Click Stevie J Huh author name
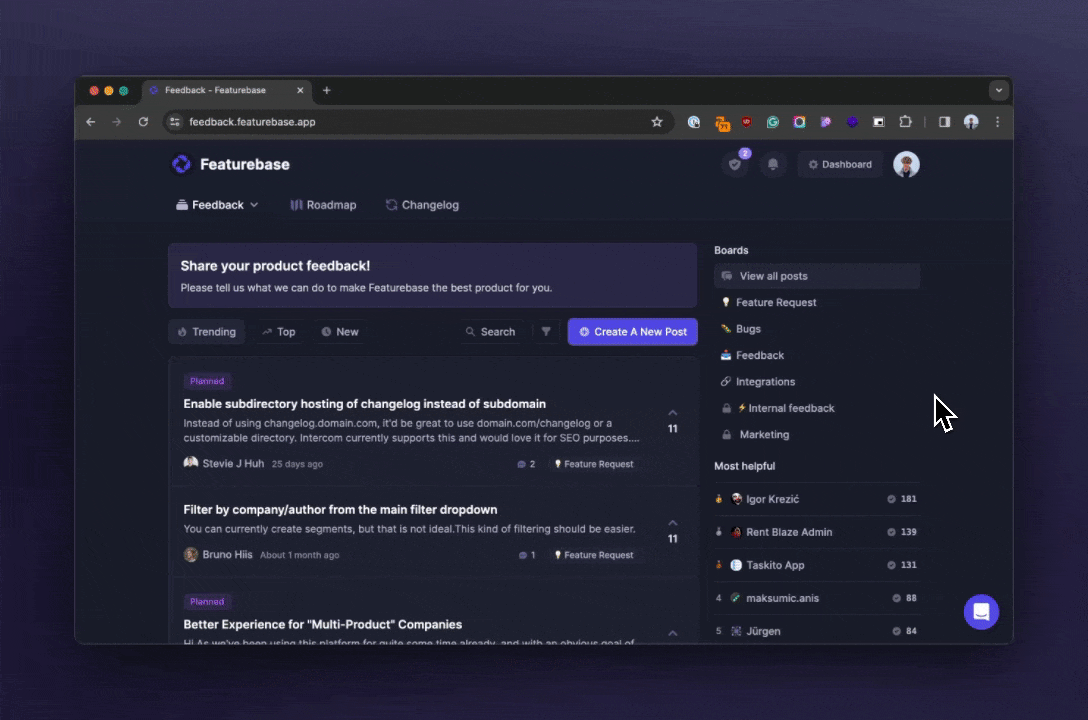This screenshot has height=720, width=1088. [233, 463]
